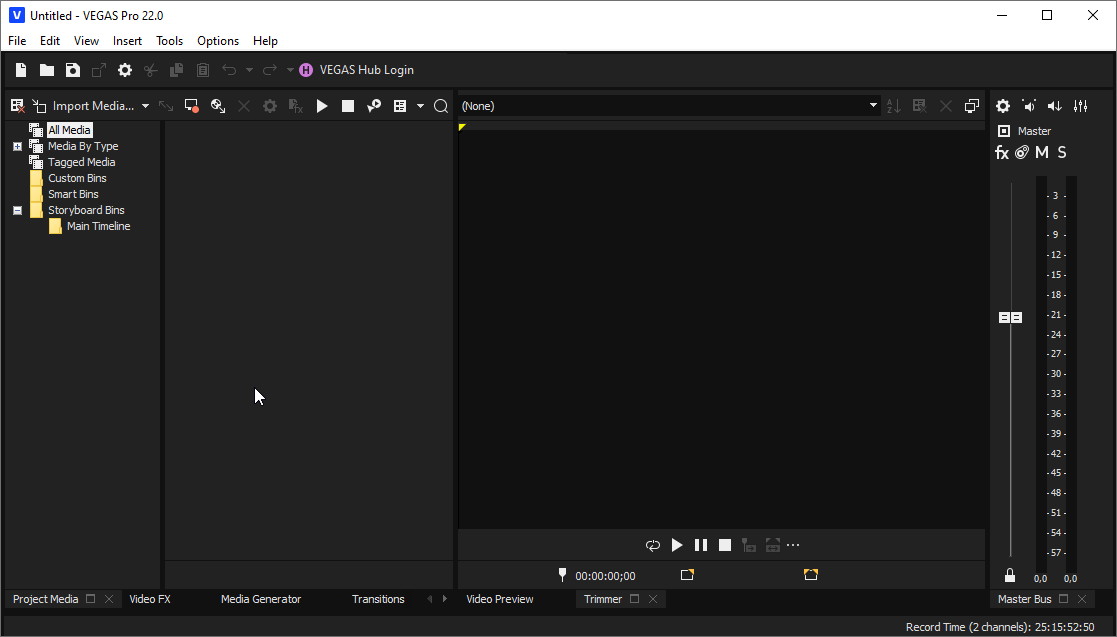Play in the Trimmer transport bar
The image size is (1117, 637).
(x=677, y=546)
